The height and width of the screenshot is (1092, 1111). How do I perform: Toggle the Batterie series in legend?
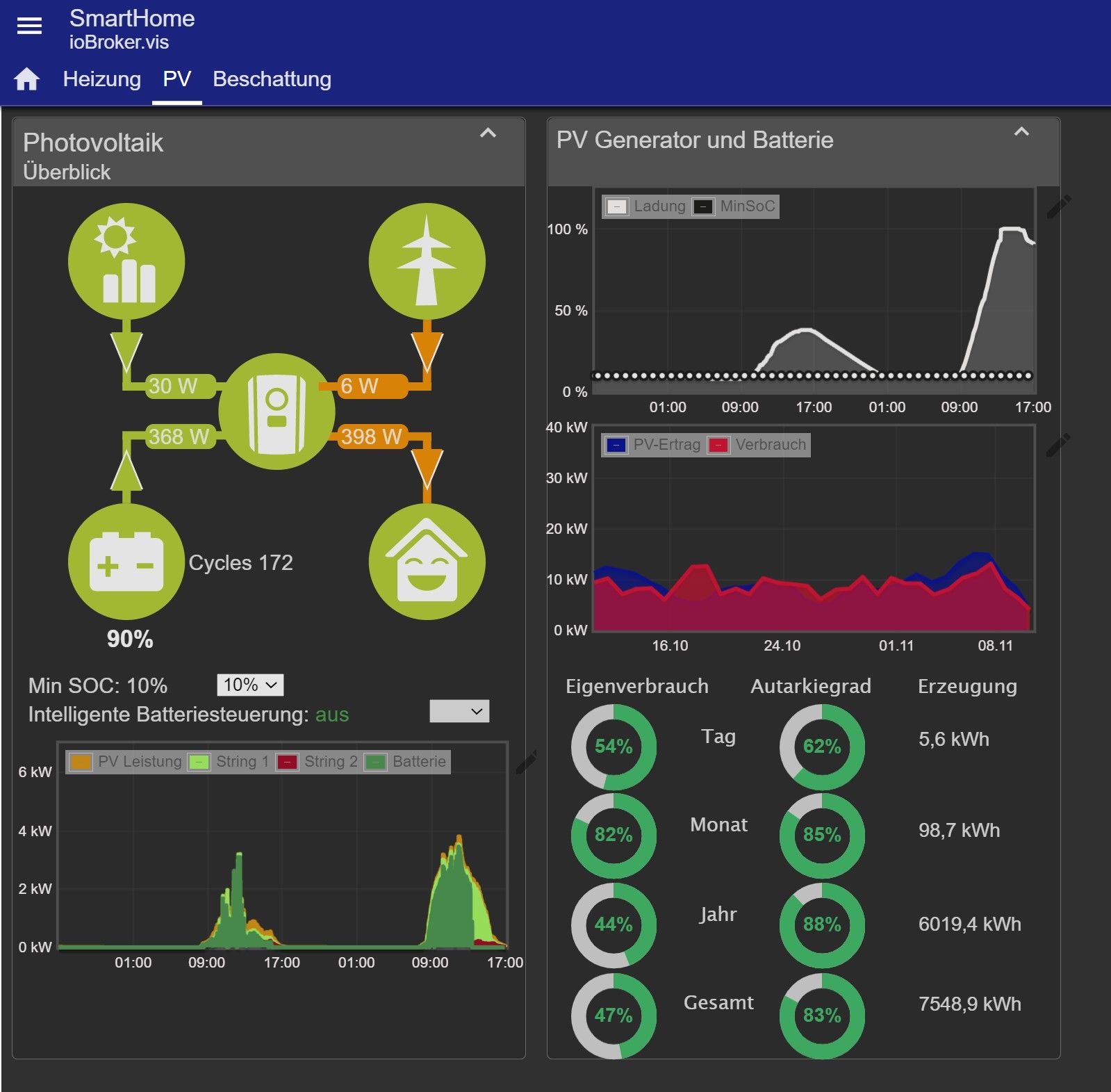coord(406,762)
